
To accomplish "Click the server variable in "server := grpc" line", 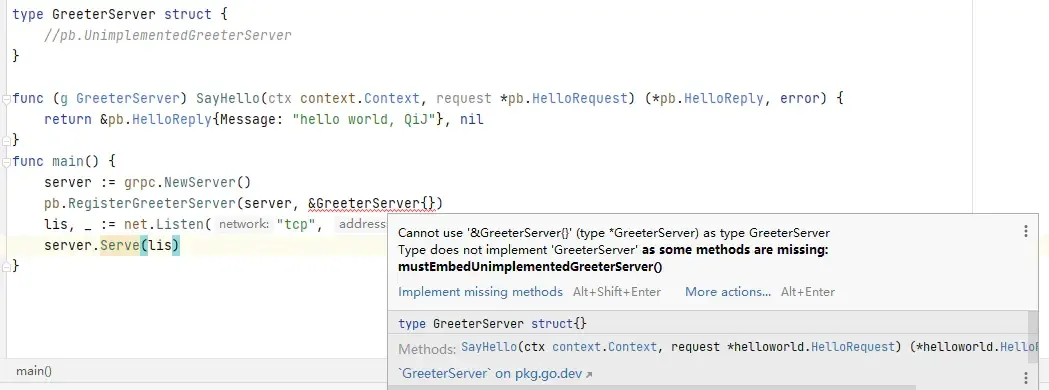I will point(68,182).
